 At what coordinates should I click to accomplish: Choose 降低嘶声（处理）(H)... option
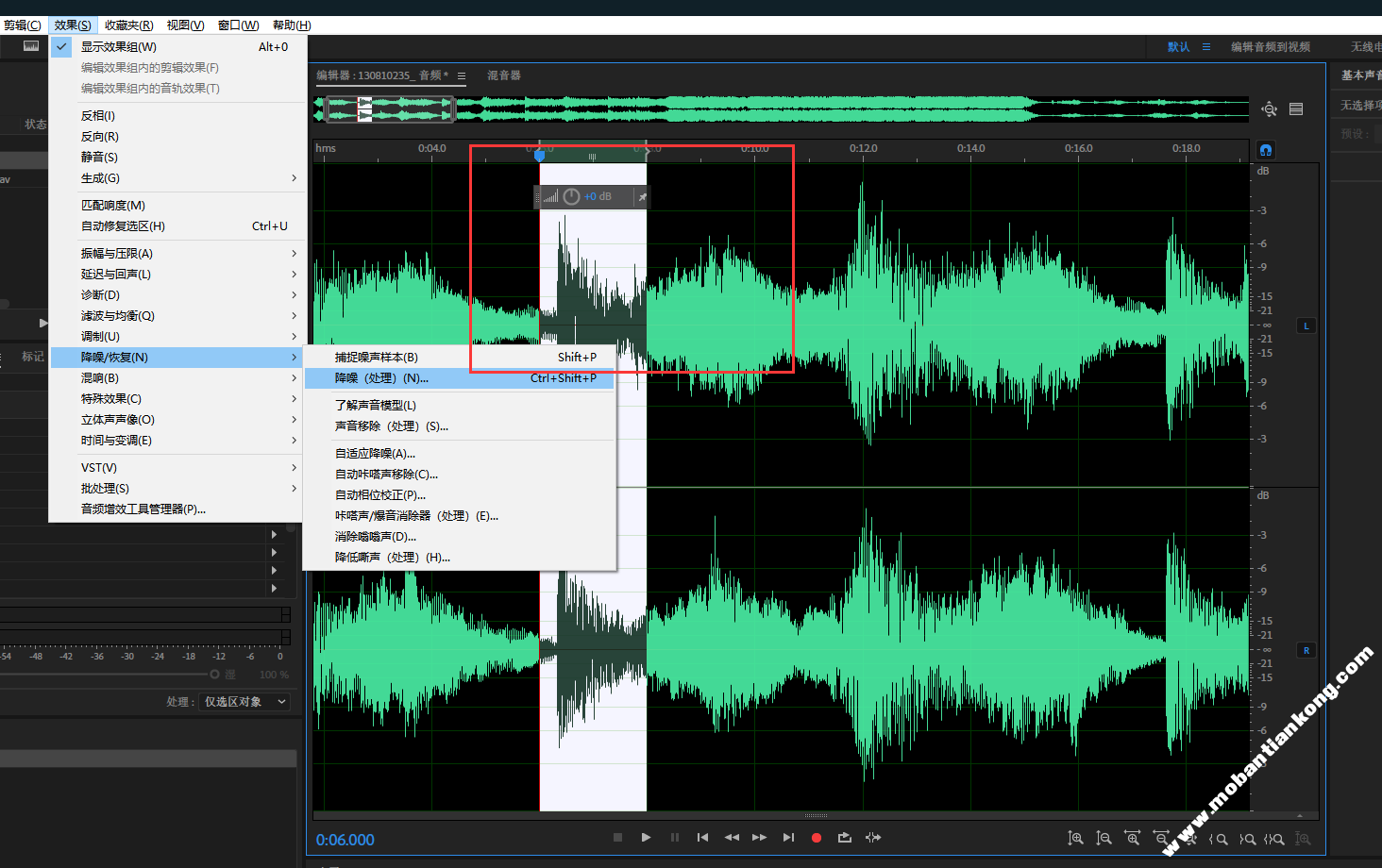pyautogui.click(x=460, y=557)
